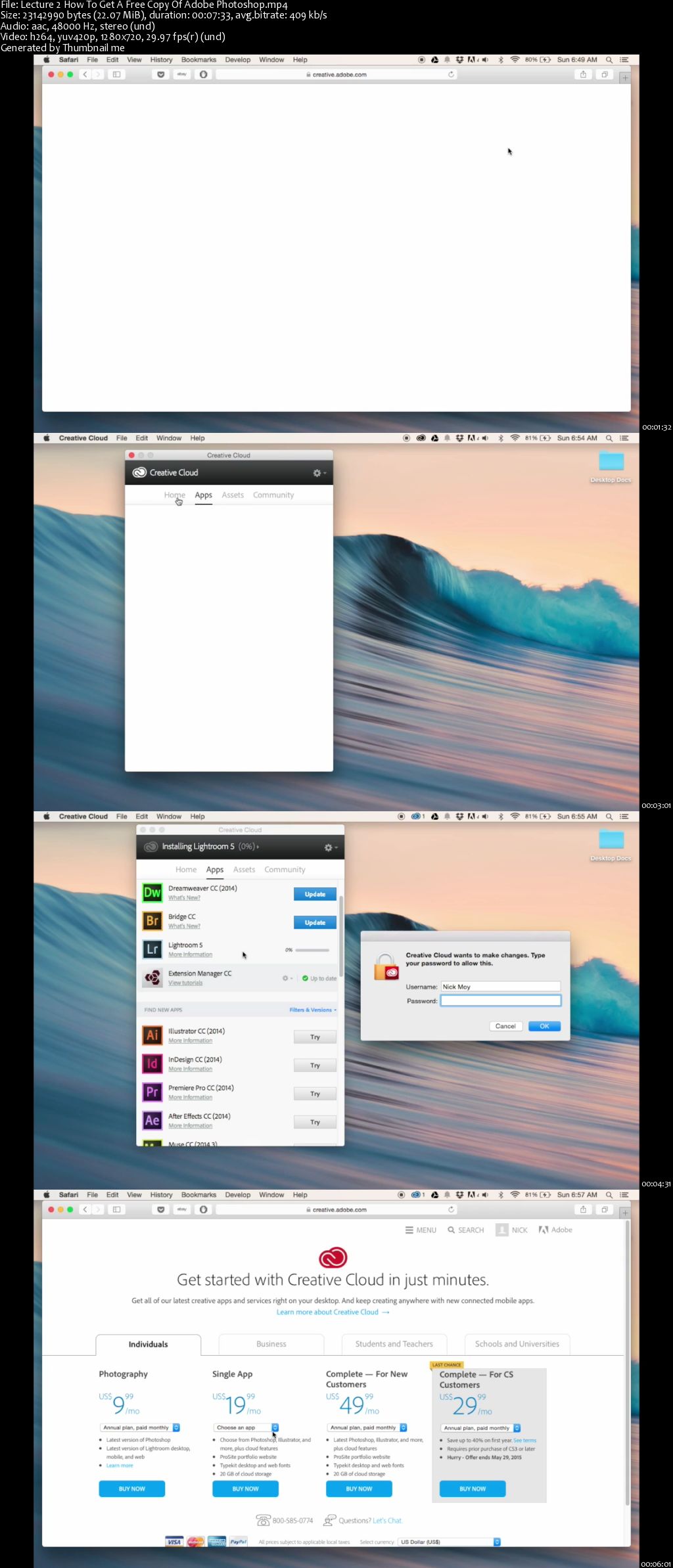
Task: Select the Community tab in the empty Creative Cloud window
Action: point(273,495)
